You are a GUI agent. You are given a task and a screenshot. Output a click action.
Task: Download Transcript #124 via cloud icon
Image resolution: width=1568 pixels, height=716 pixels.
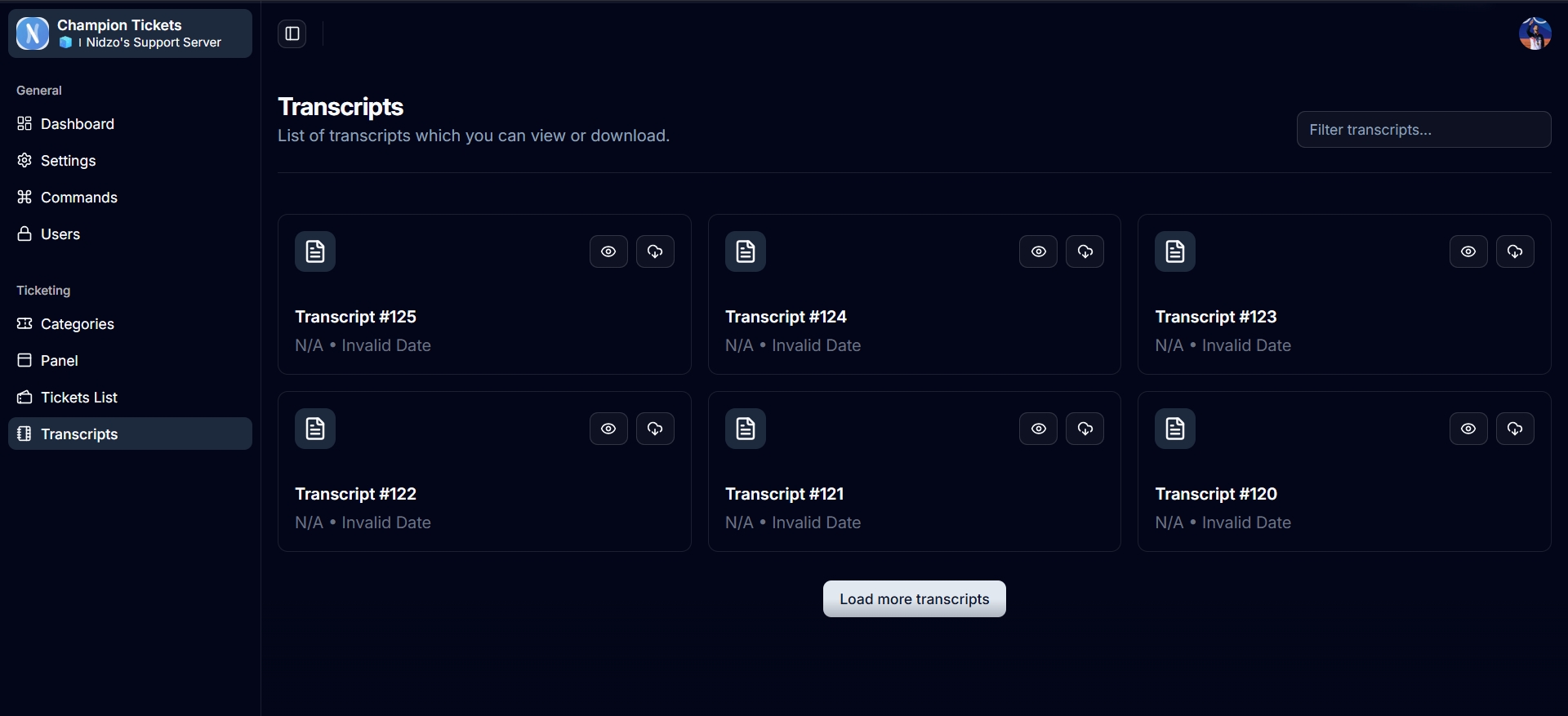point(1085,251)
